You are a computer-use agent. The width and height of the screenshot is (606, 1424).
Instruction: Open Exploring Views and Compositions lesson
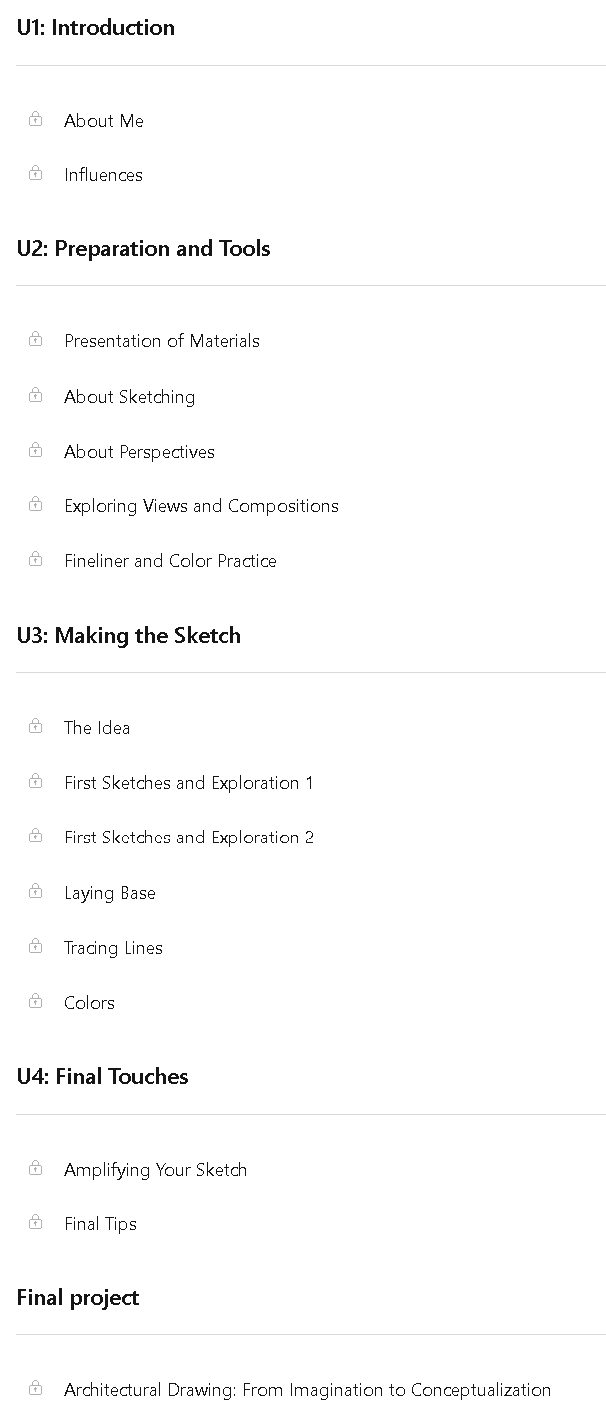(201, 506)
